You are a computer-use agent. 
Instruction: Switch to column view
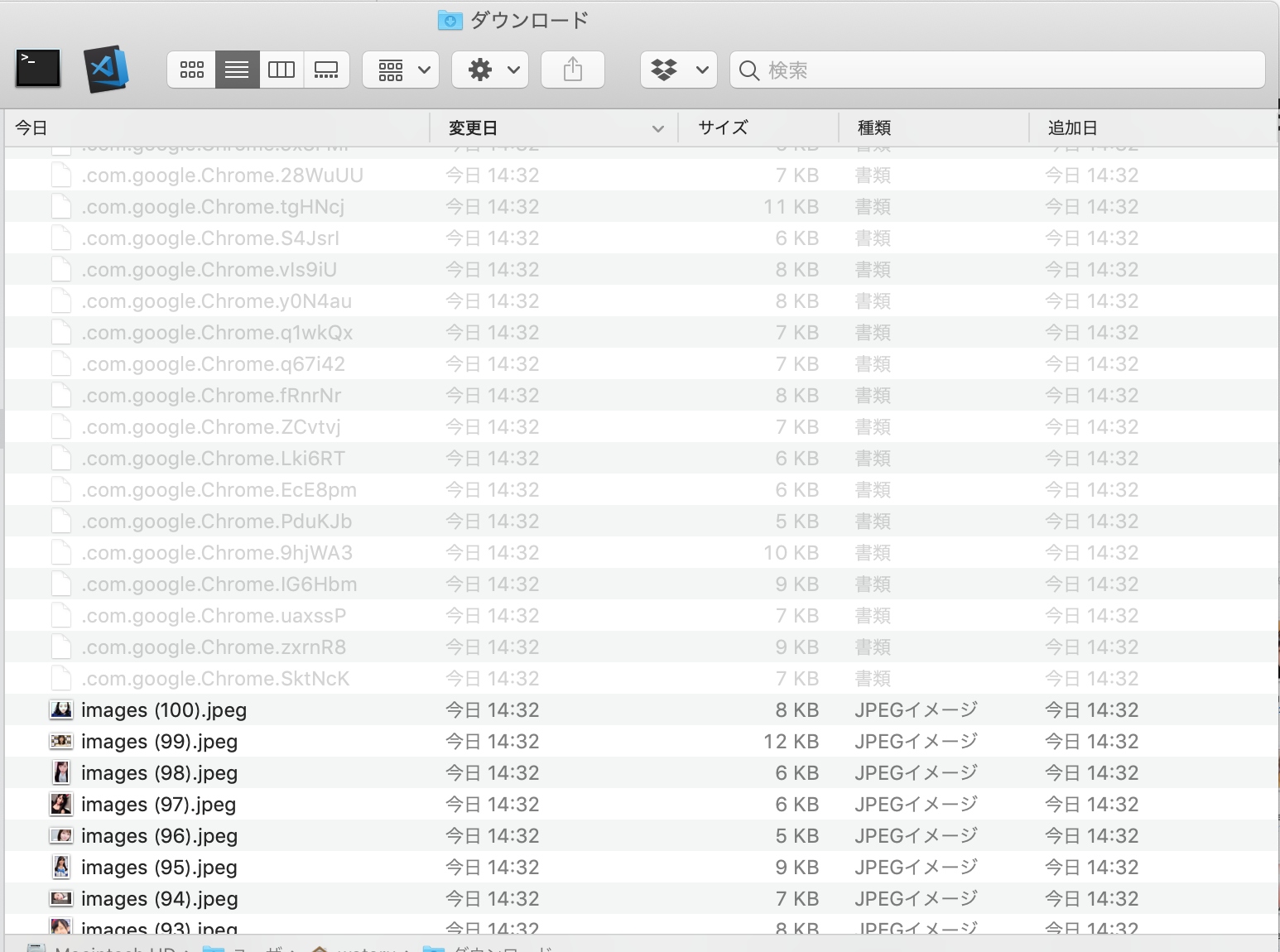tap(282, 70)
